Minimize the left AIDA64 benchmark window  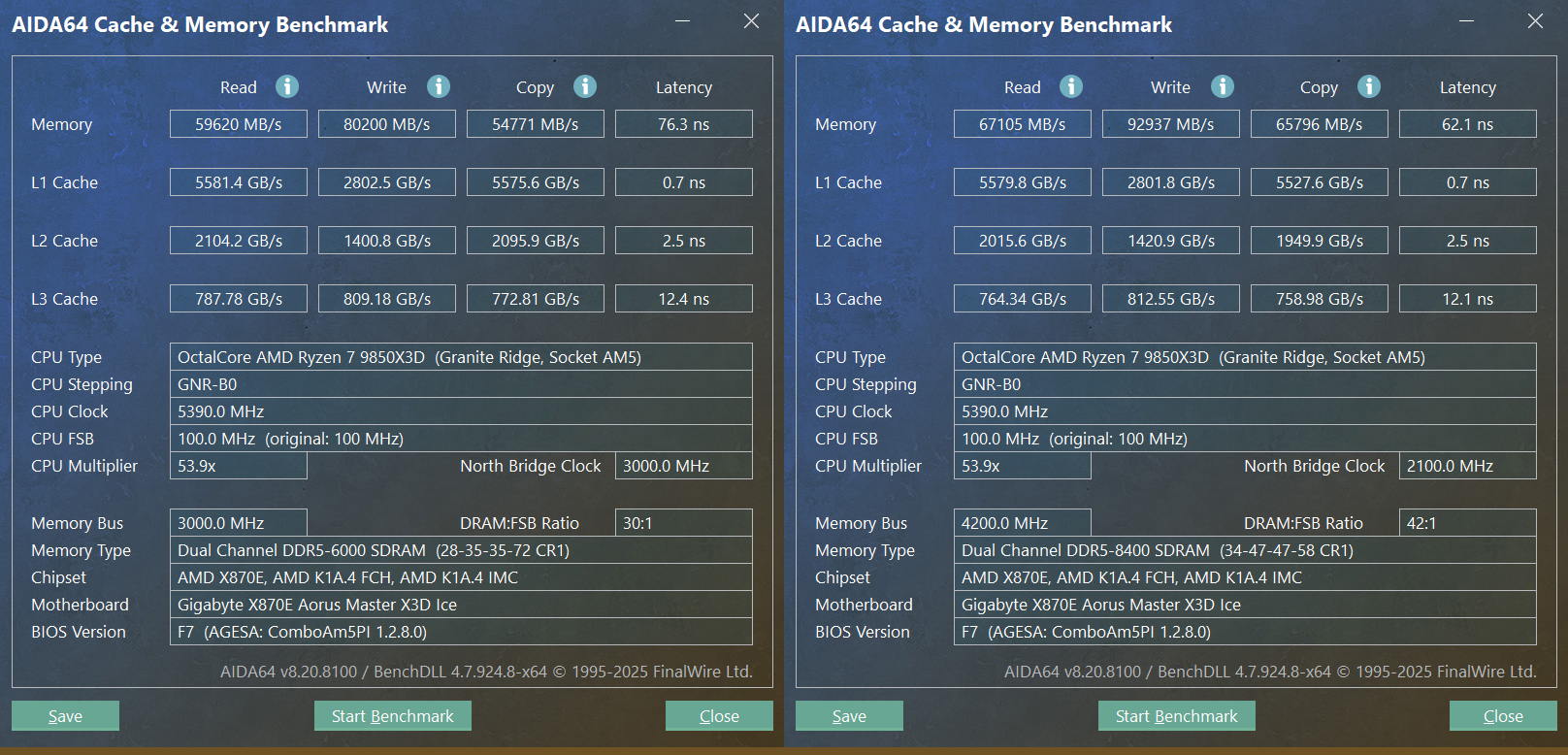683,21
